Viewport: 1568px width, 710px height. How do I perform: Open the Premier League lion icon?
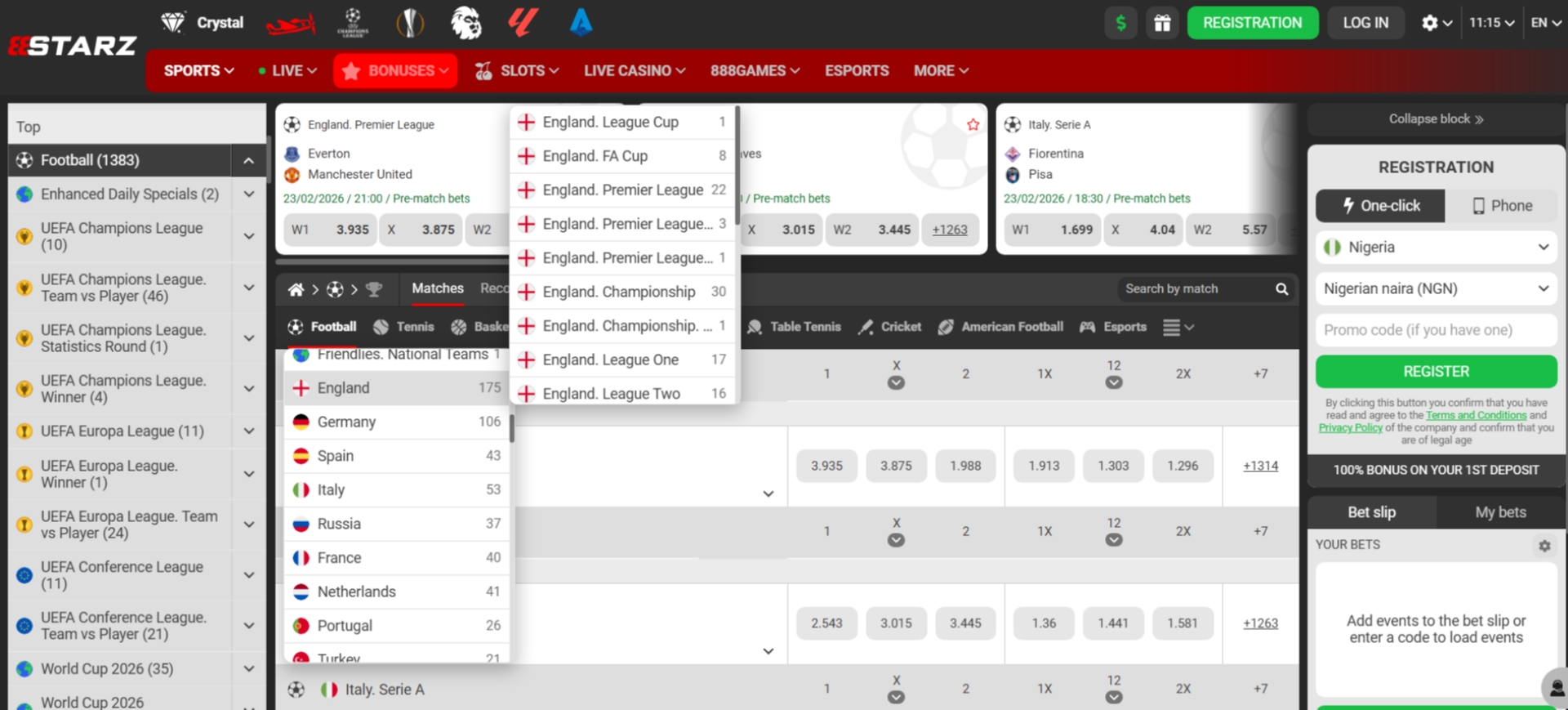point(466,23)
